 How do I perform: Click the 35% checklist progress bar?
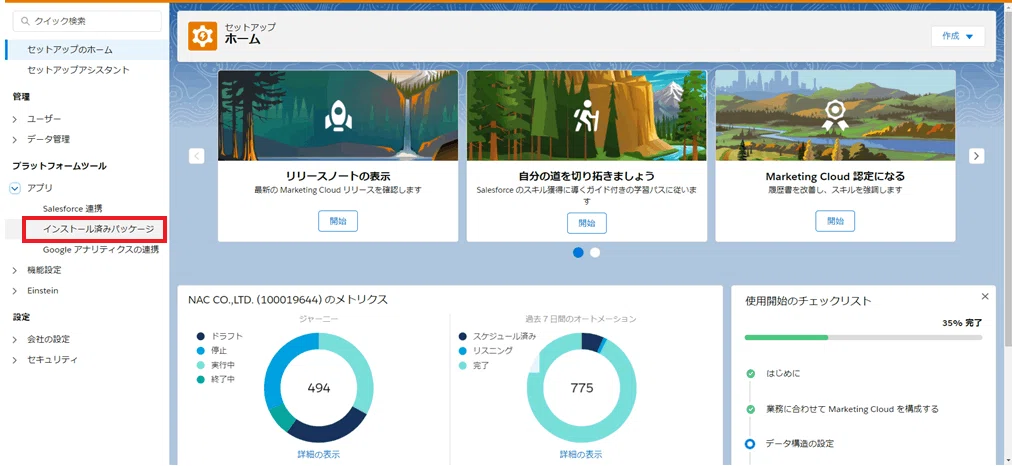(x=863, y=338)
